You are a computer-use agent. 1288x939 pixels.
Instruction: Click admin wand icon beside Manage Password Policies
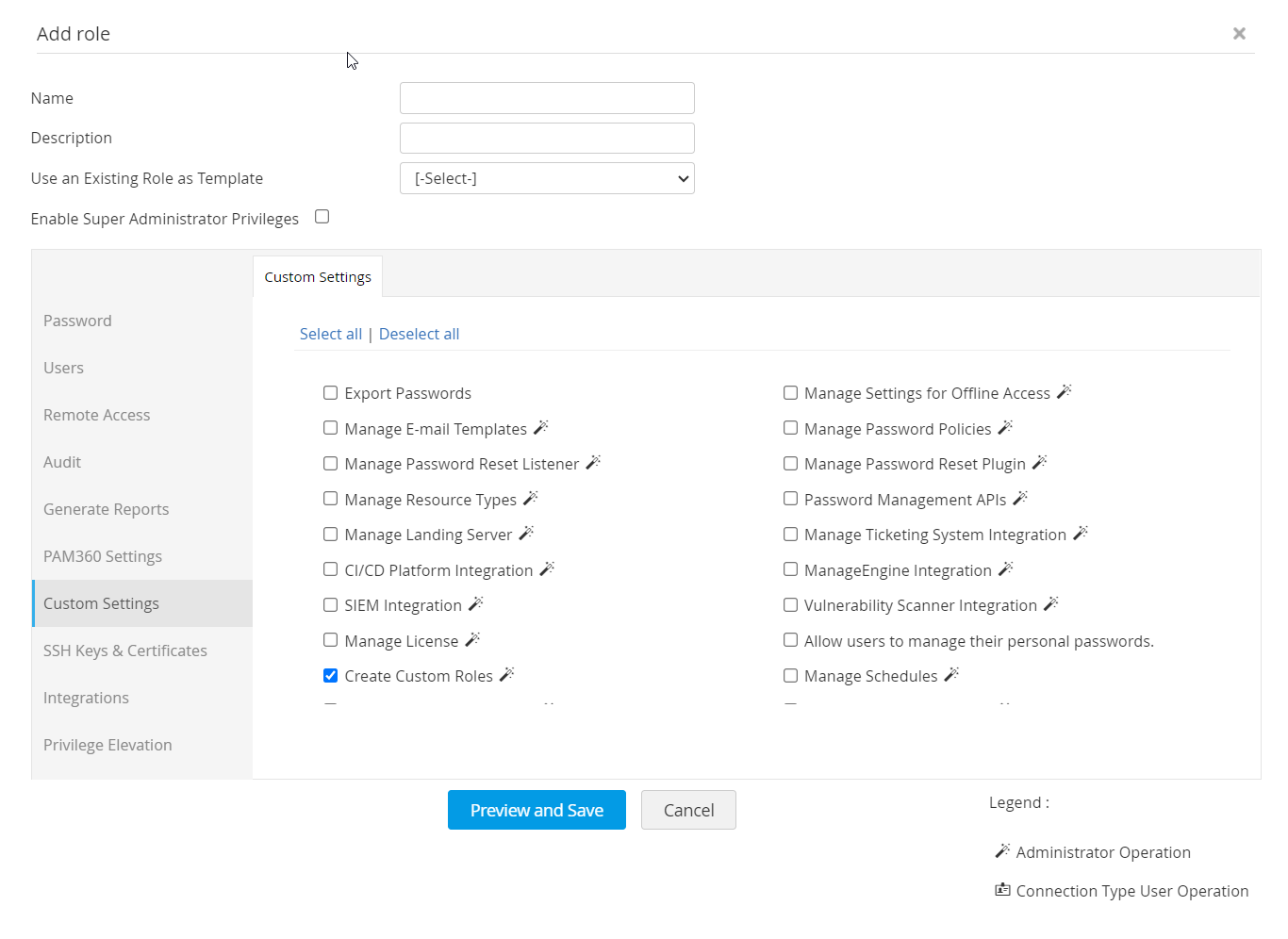[x=1006, y=428]
